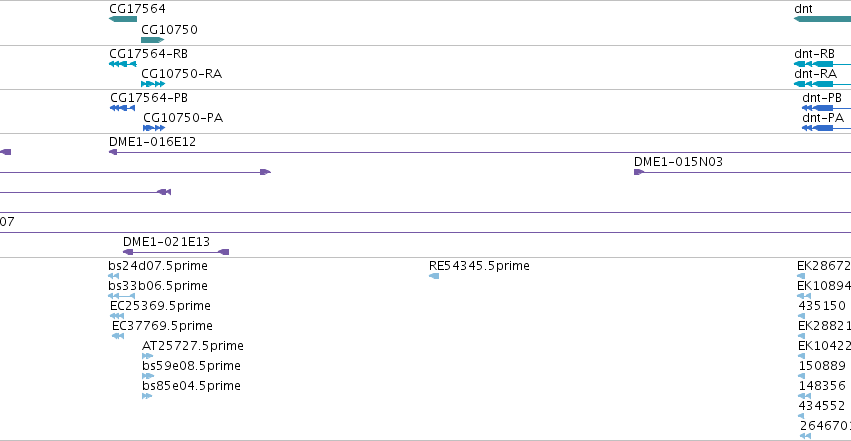Click the bs33b06.5prime EST glyph
This screenshot has width=851, height=441.
click(122, 296)
